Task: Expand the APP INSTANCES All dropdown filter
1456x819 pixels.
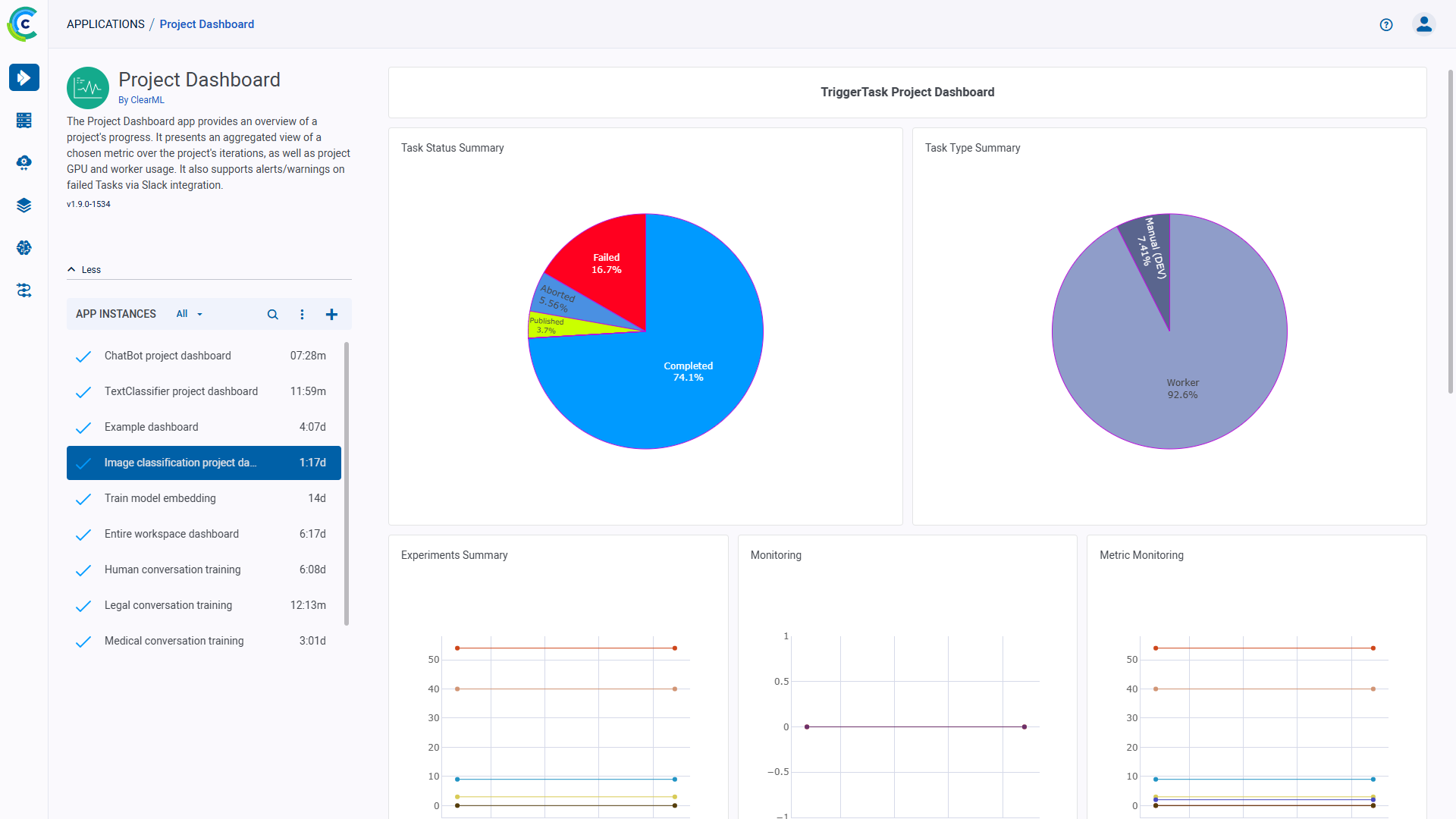Action: click(187, 314)
